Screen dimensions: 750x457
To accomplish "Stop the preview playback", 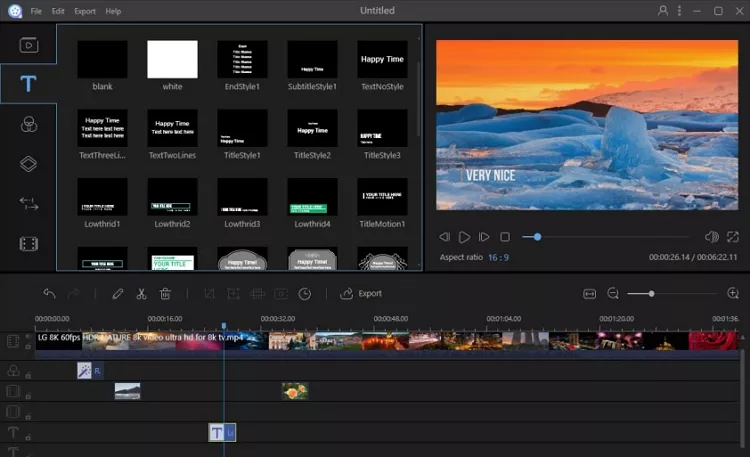I will click(505, 237).
